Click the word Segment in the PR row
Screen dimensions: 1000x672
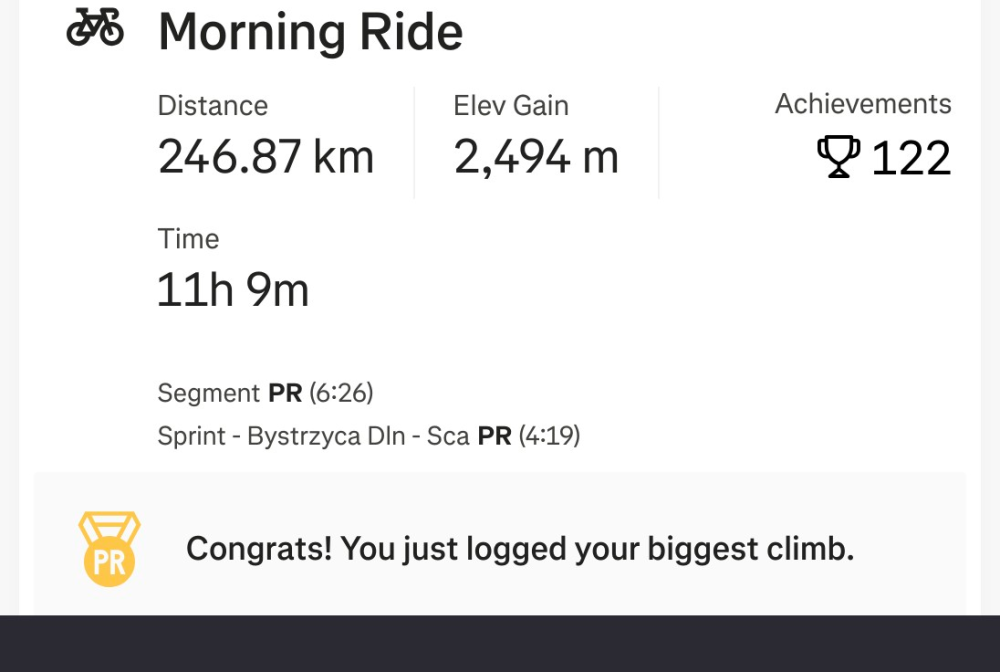(x=209, y=393)
